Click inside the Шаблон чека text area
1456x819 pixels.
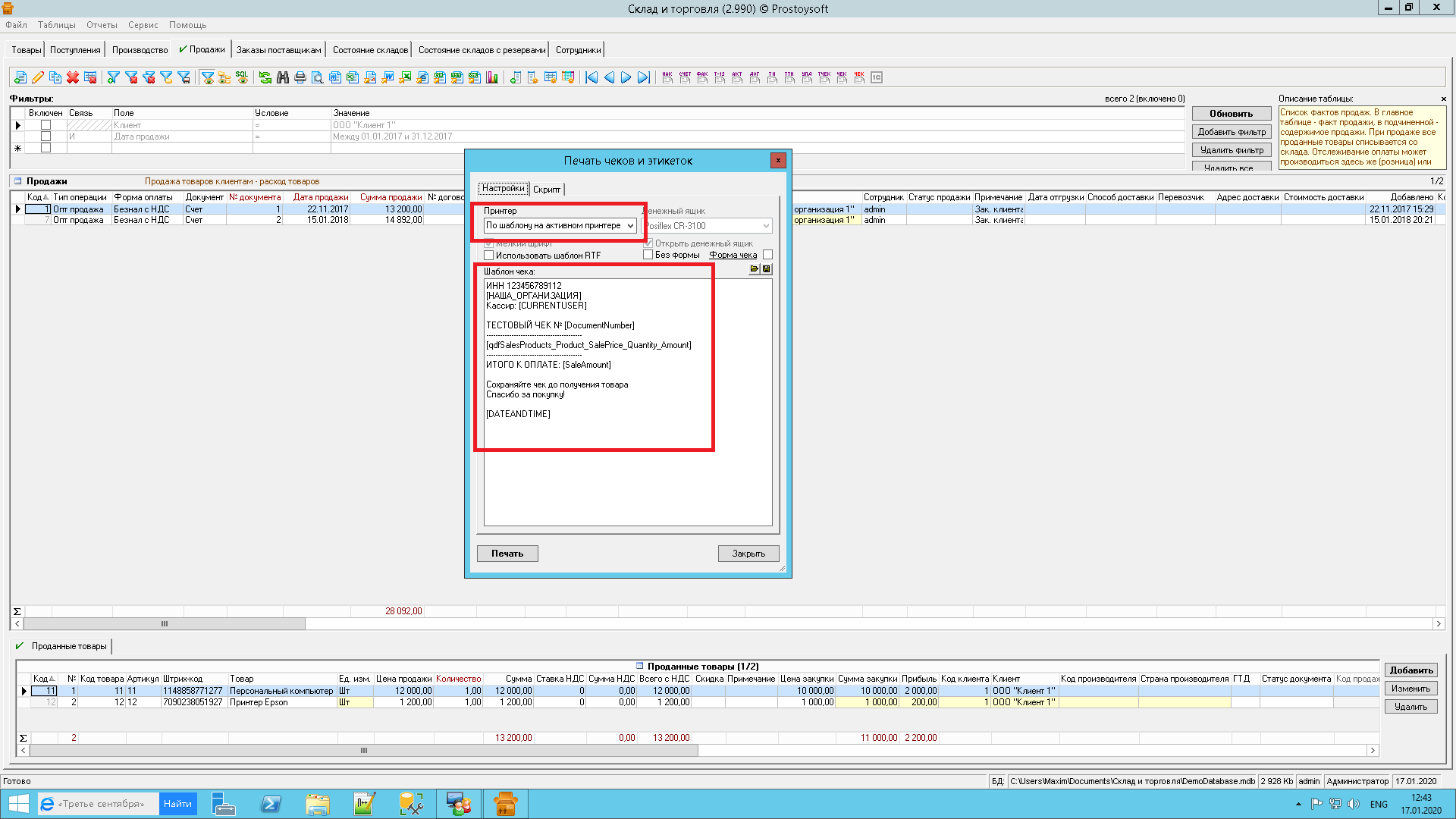coord(628,470)
